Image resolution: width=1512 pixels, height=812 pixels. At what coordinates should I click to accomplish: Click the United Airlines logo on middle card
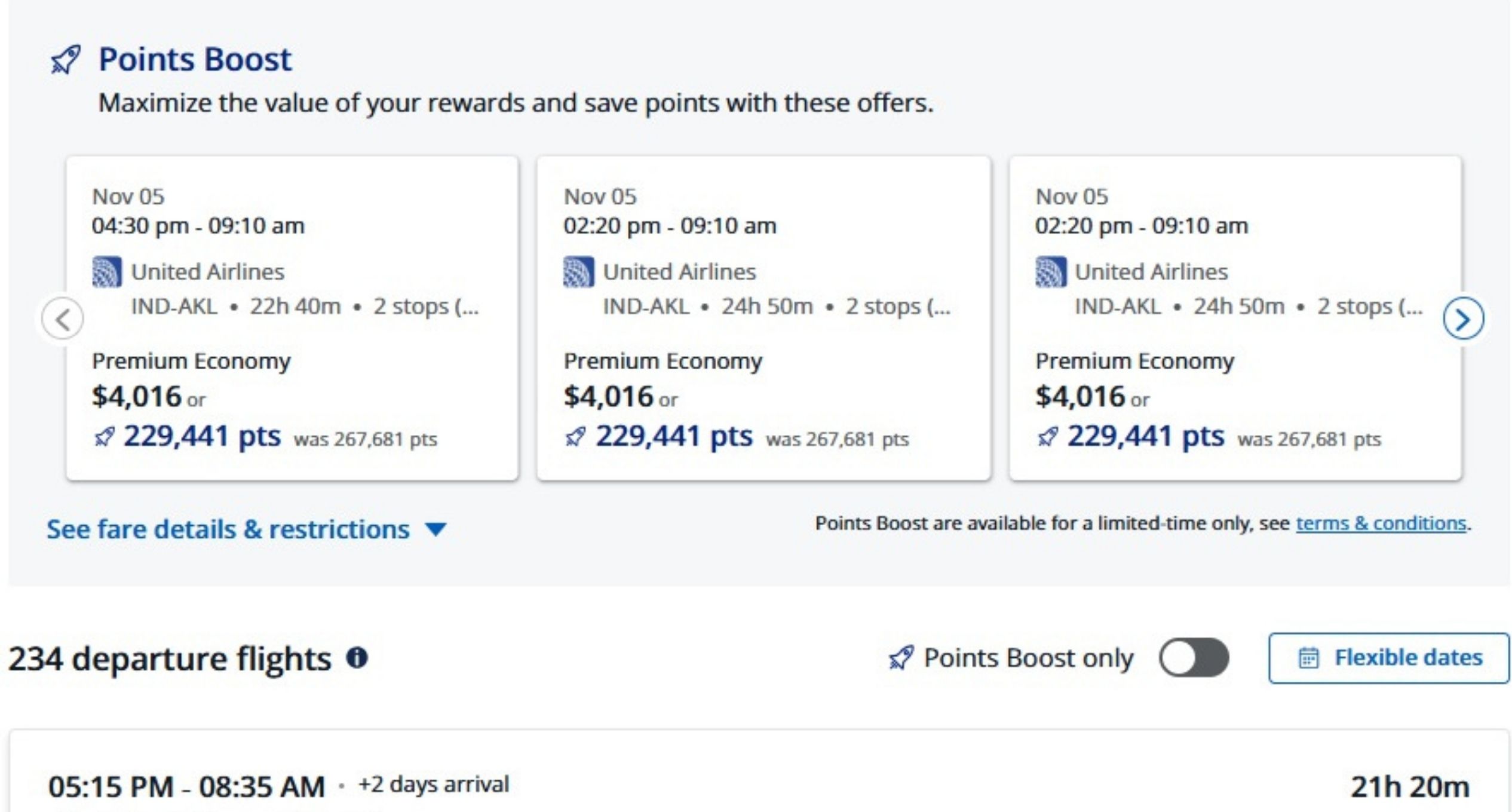tap(578, 271)
